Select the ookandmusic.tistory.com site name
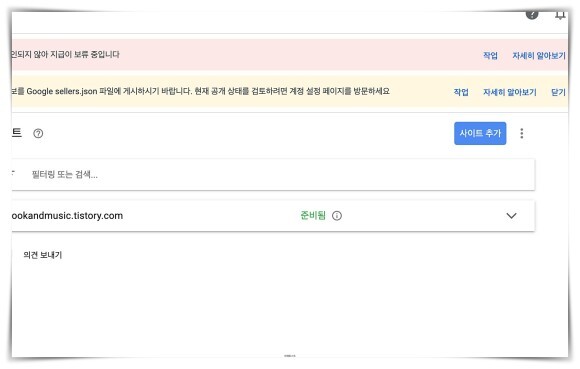 tap(67, 216)
